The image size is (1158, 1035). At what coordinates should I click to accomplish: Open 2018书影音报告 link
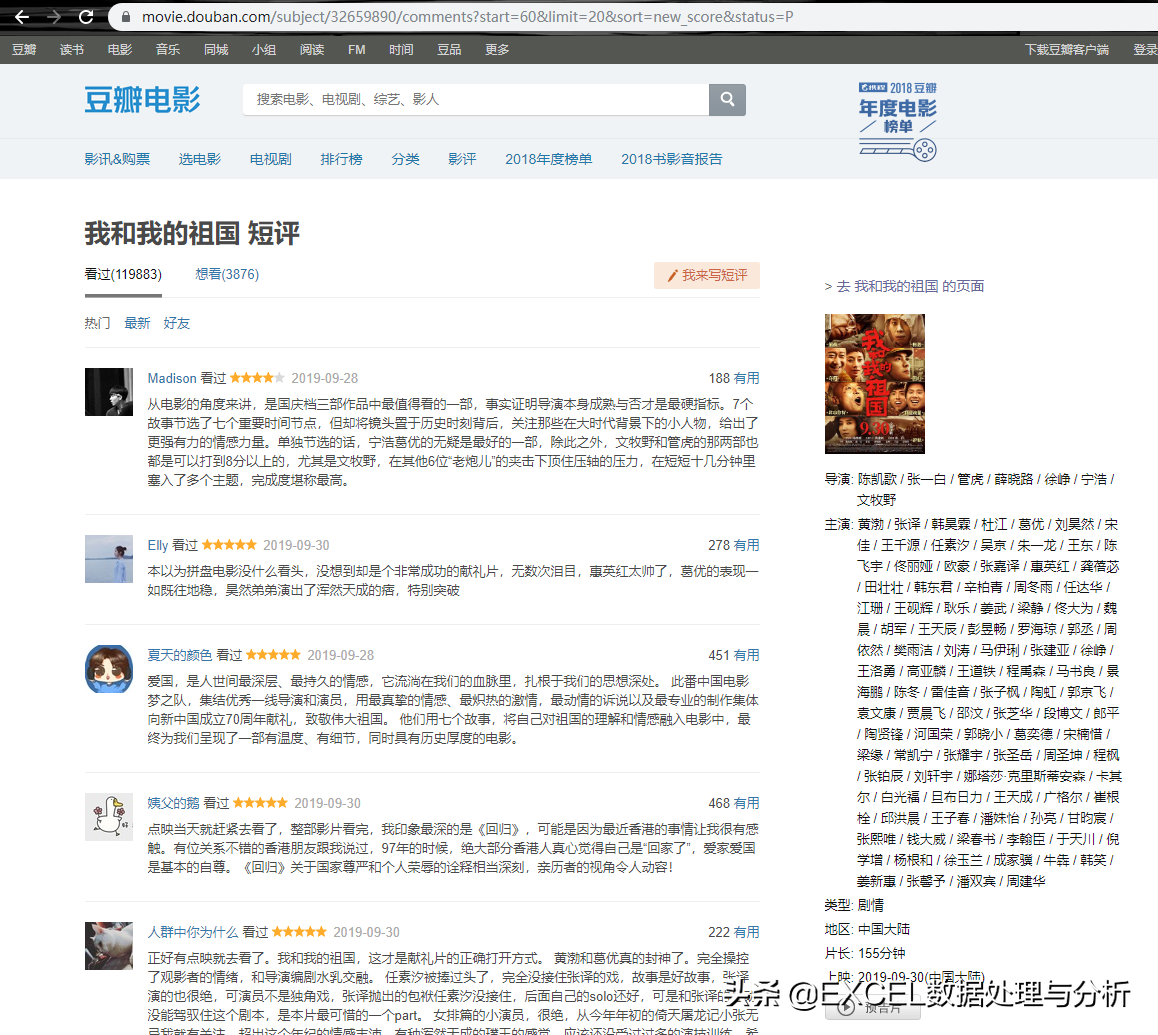pos(671,159)
